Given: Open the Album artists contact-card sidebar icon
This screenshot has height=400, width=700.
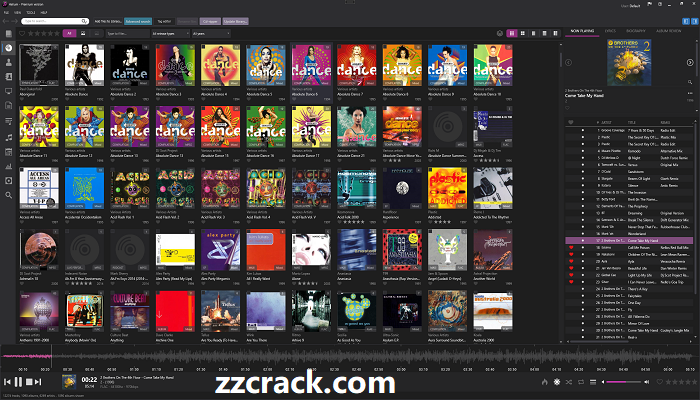Looking at the screenshot, I should [x=8, y=77].
